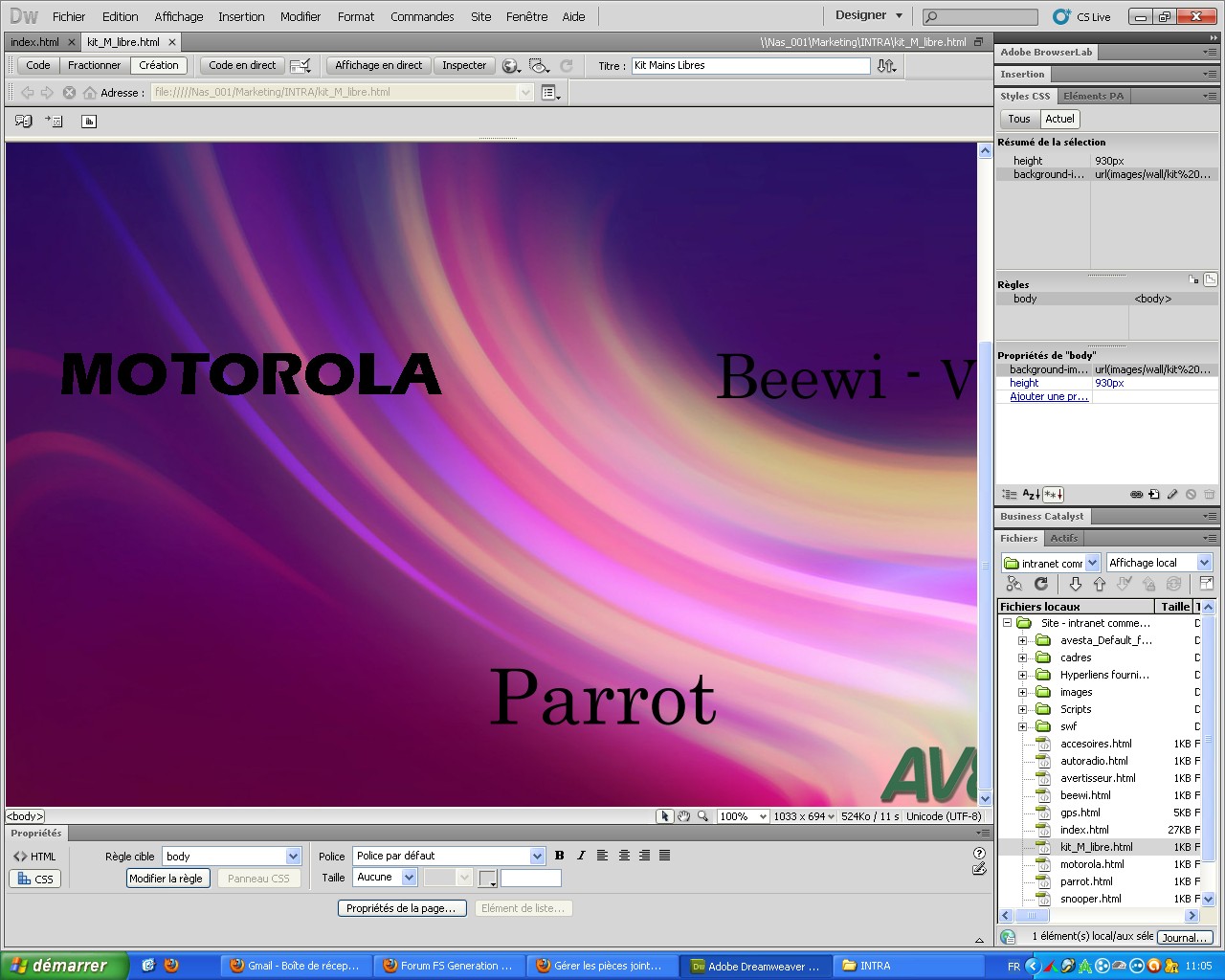The height and width of the screenshot is (980, 1225).
Task: Get files with the down arrow icon
Action: tap(1076, 584)
